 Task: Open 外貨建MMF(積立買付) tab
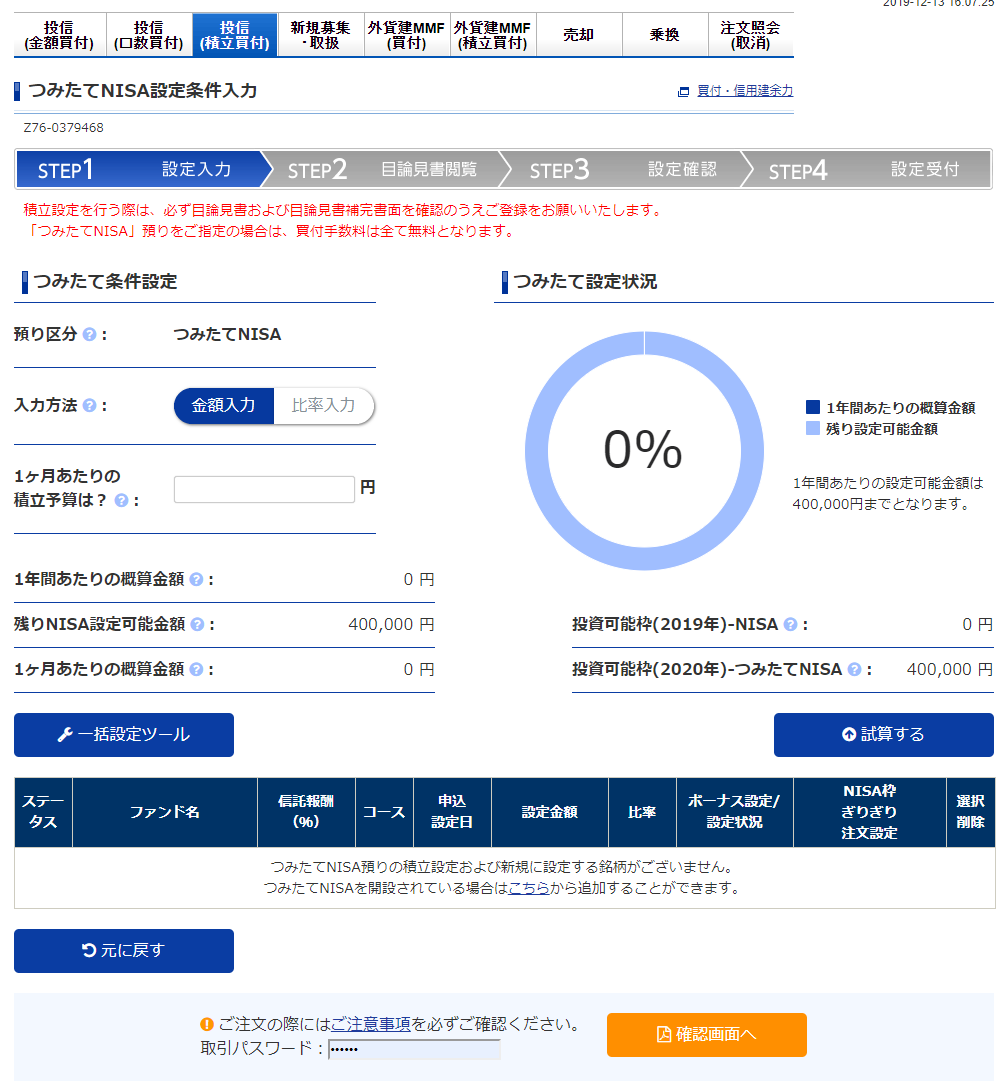pos(493,35)
